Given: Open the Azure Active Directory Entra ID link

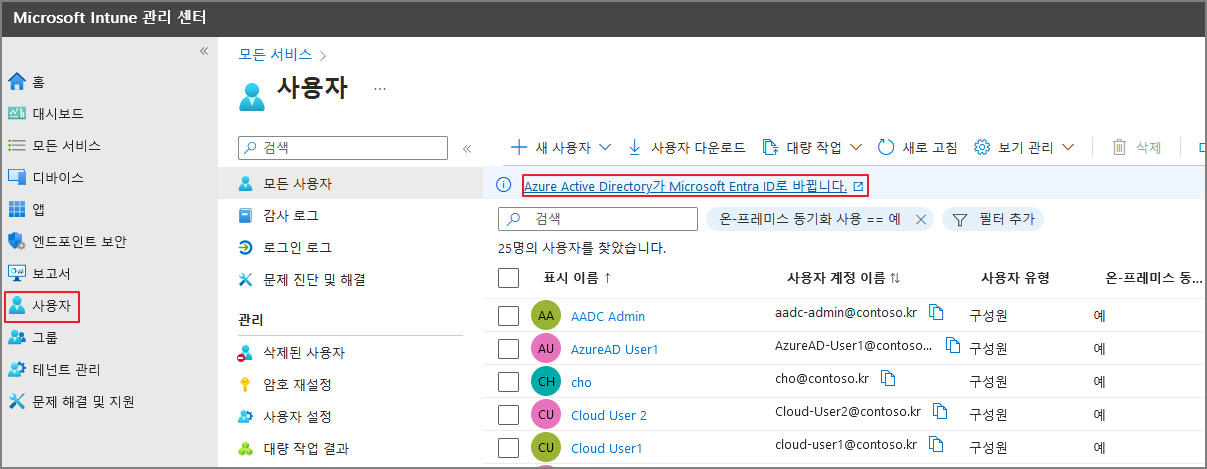Looking at the screenshot, I should coord(685,186).
